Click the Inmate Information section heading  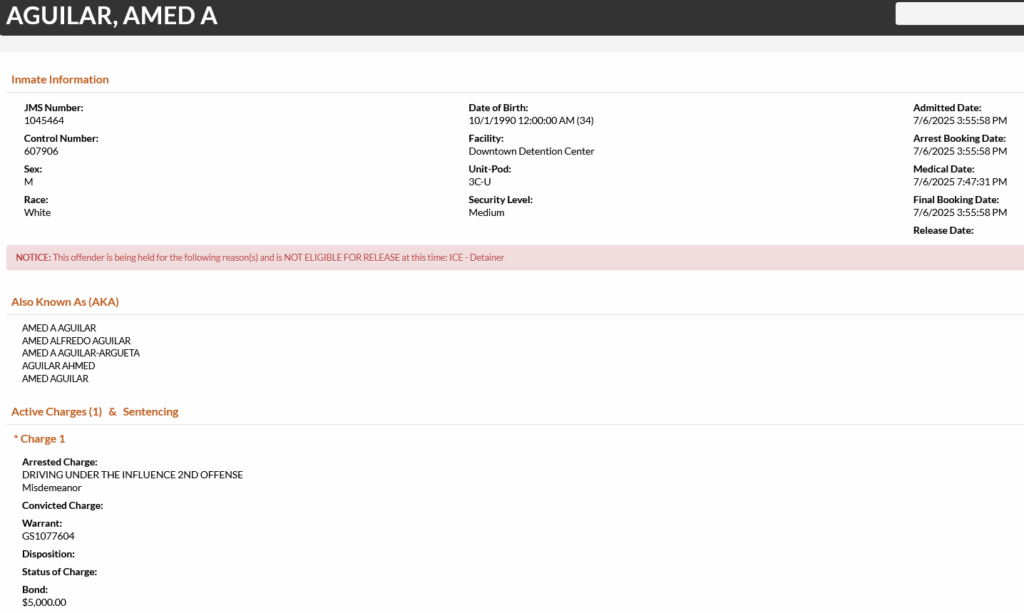click(60, 80)
